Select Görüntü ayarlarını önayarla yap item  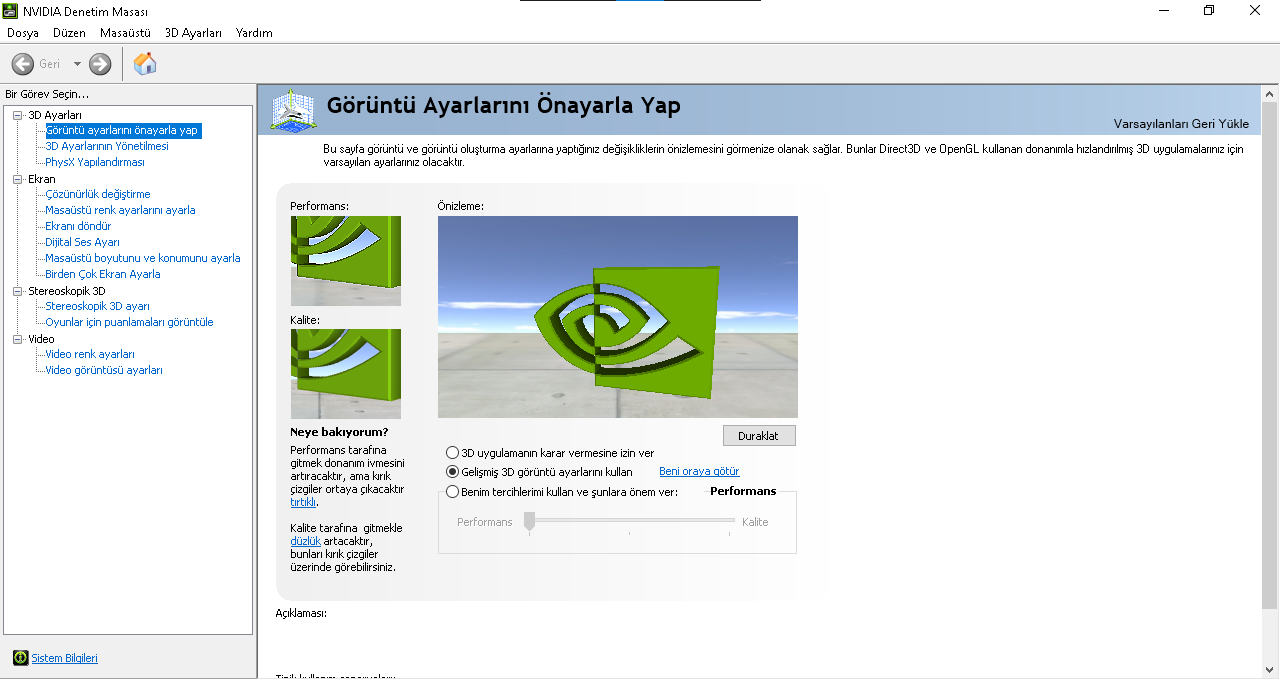tap(123, 130)
